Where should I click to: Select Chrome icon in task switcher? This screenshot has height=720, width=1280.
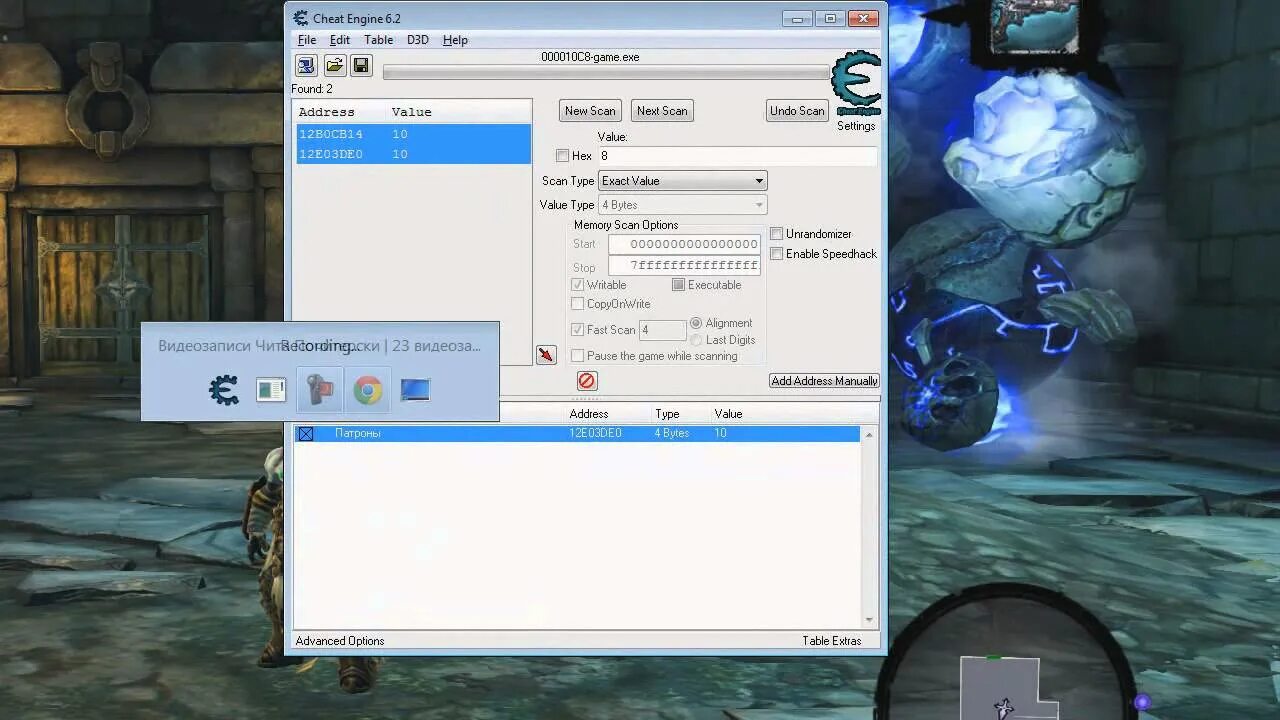(367, 390)
